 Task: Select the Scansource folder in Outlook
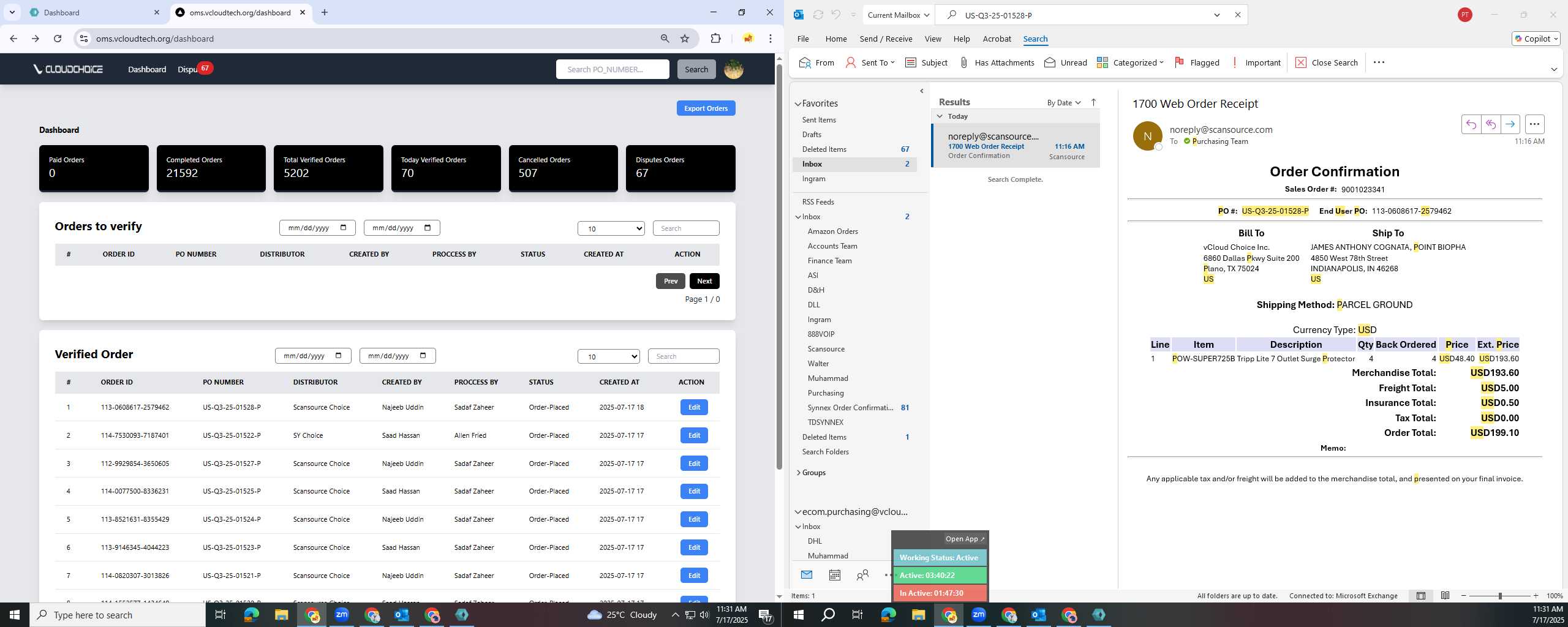coord(826,349)
